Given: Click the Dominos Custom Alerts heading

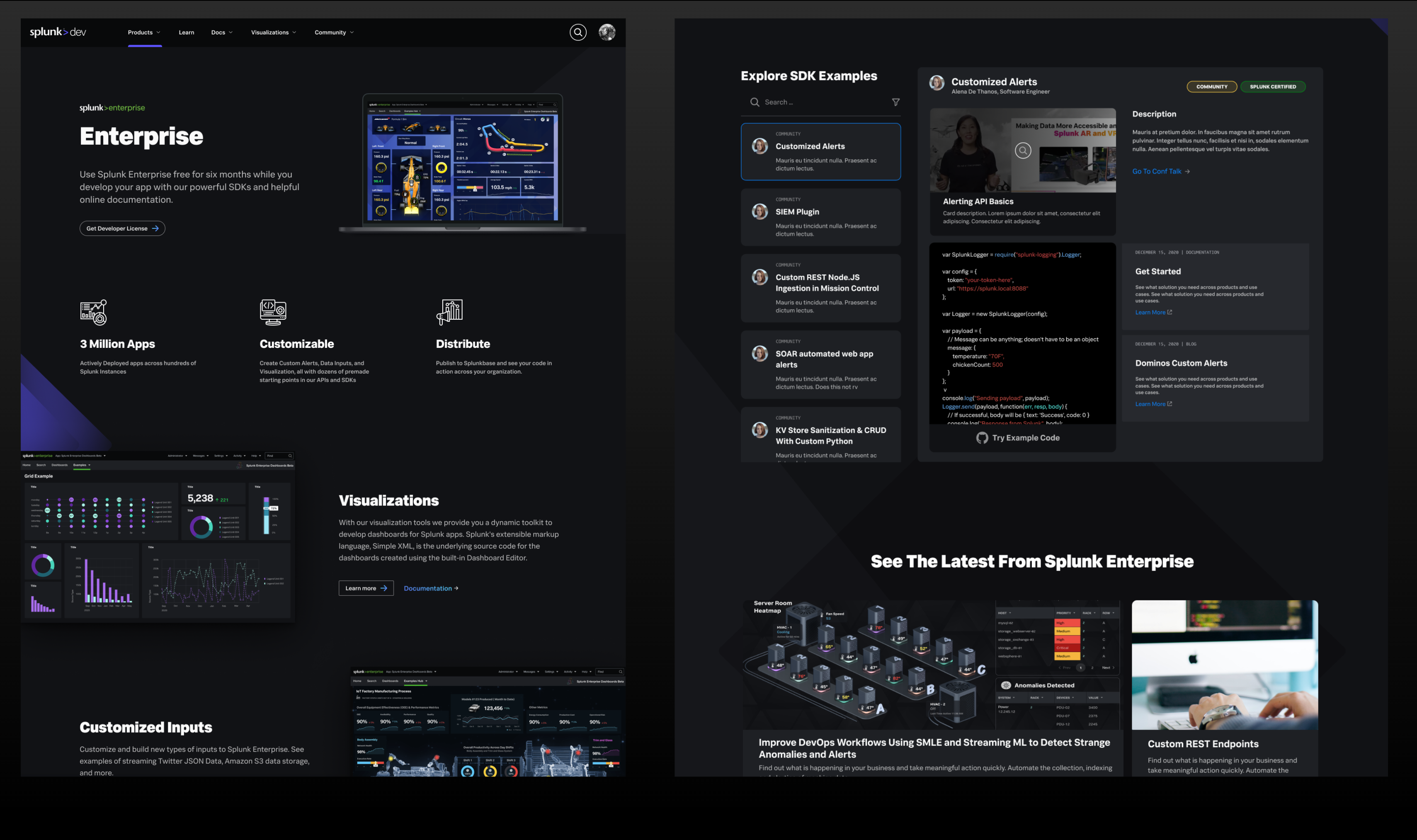Looking at the screenshot, I should point(1181,363).
